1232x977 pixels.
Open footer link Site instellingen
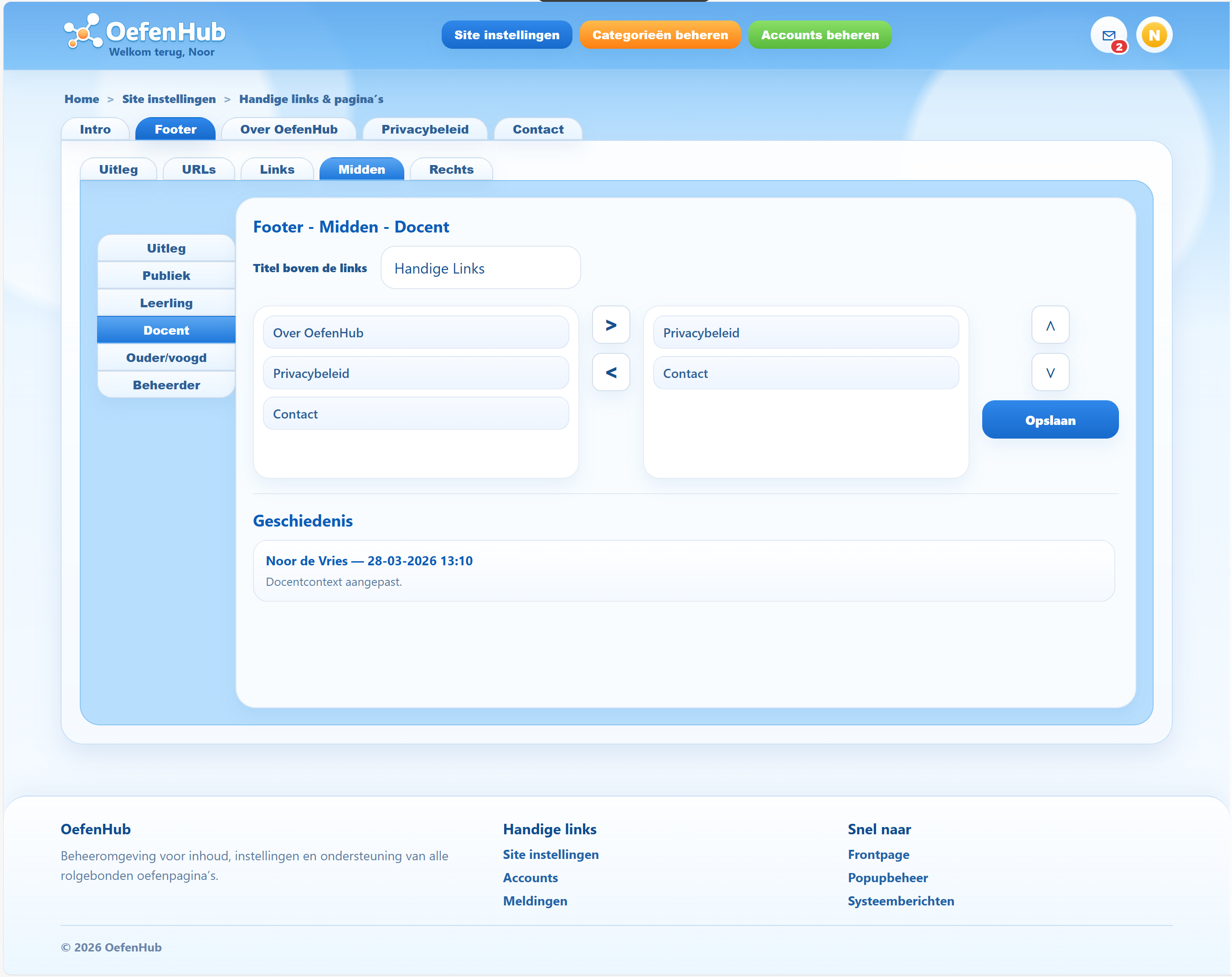click(x=550, y=855)
